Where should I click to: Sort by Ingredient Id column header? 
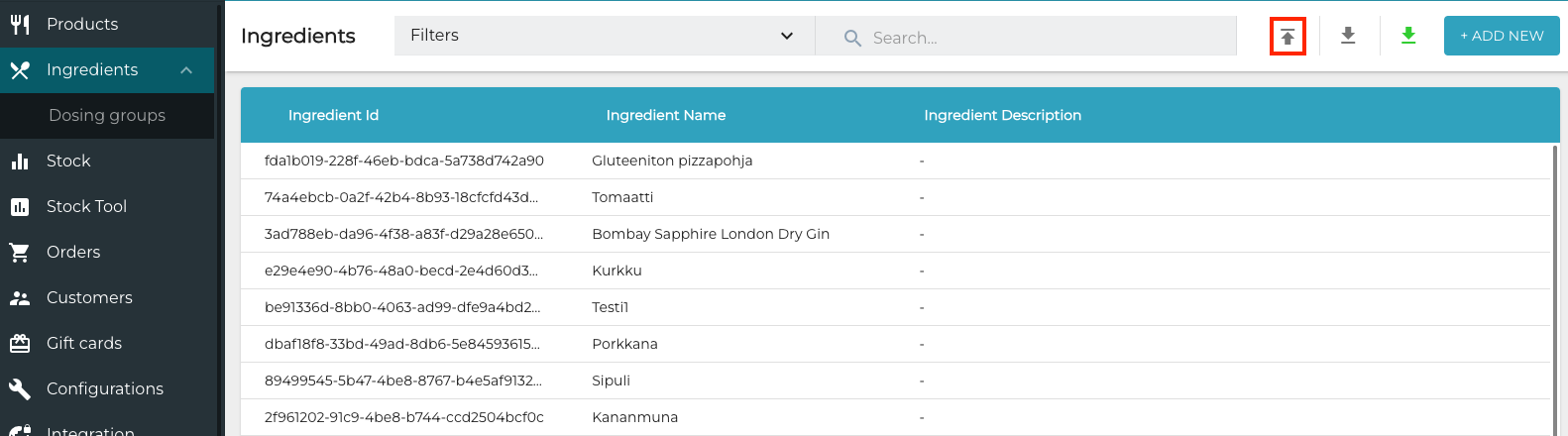(333, 115)
